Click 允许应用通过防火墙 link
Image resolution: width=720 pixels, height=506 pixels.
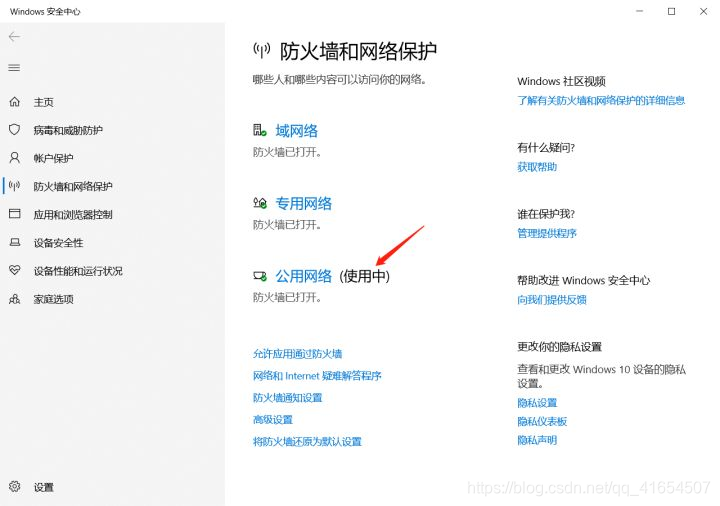[x=298, y=354]
